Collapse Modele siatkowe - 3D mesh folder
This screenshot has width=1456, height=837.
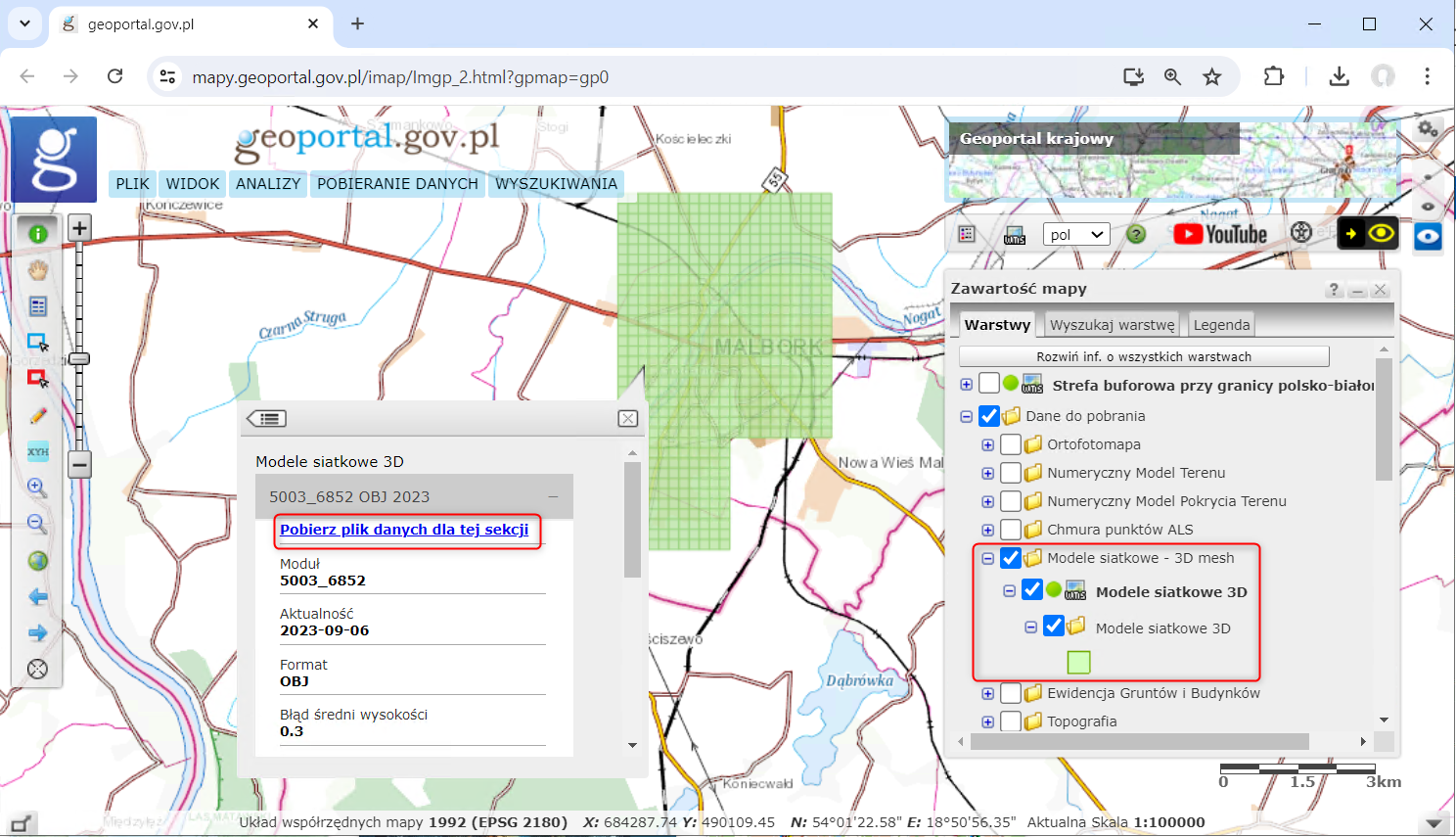(988, 558)
